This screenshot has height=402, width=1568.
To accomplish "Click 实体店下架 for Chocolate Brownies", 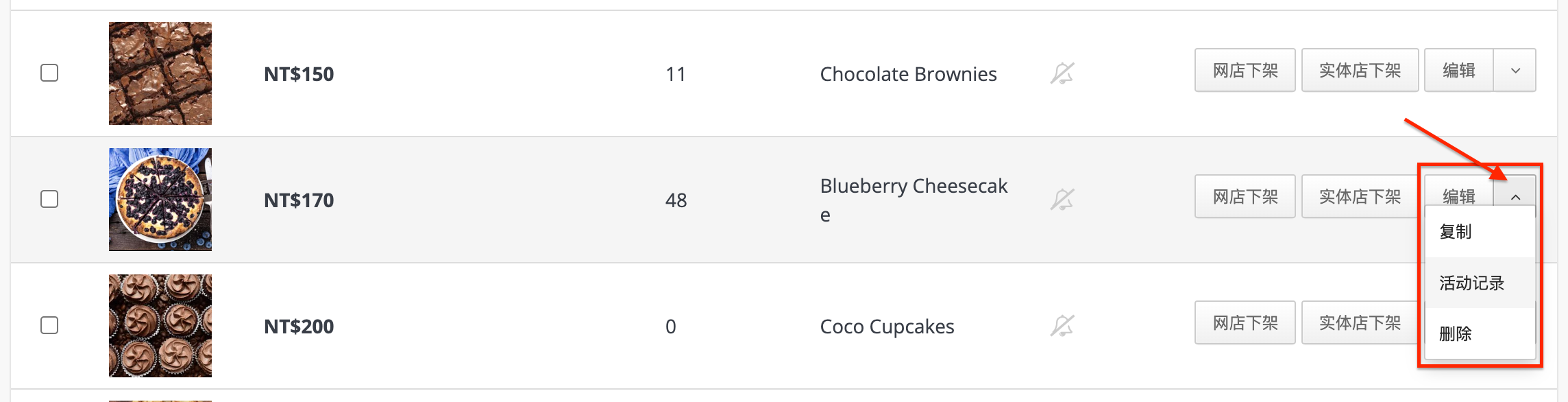I will [x=1360, y=70].
